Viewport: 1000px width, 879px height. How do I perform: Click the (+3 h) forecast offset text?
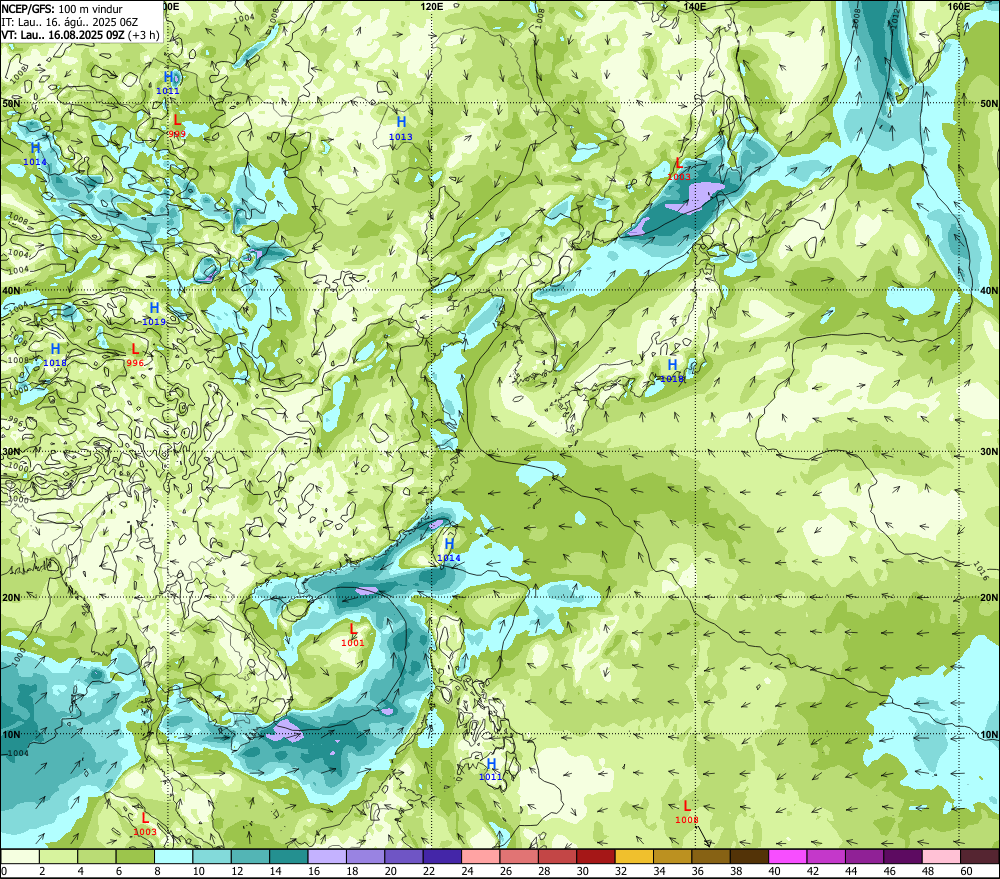pyautogui.click(x=143, y=34)
